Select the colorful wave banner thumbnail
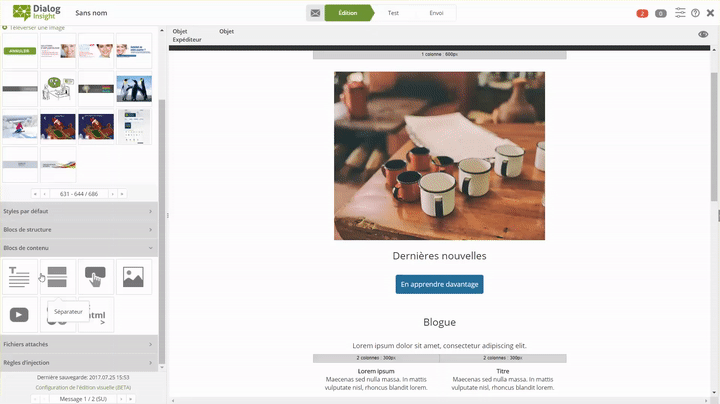This screenshot has height=404, width=720. pyautogui.click(x=58, y=164)
